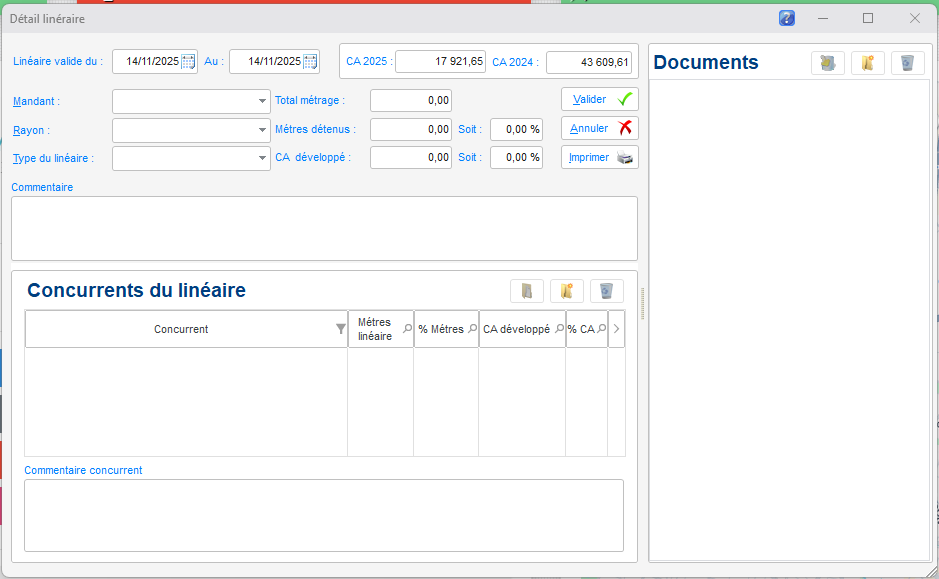Image resolution: width=939 pixels, height=579 pixels.
Task: Open calendar picker for start date
Action: point(188,62)
